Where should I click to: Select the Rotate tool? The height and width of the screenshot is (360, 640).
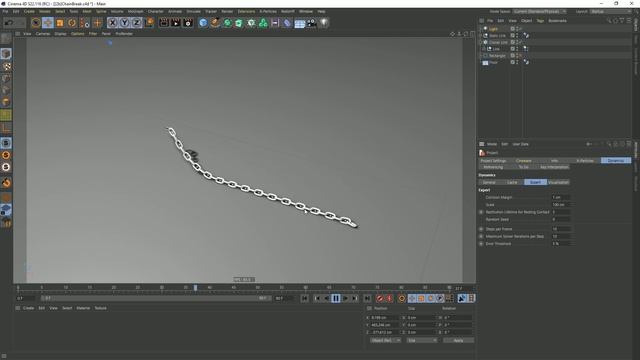pos(72,23)
